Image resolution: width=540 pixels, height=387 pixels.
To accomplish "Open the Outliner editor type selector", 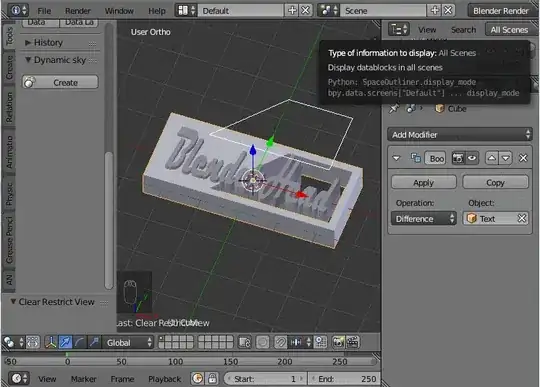I will [399, 29].
